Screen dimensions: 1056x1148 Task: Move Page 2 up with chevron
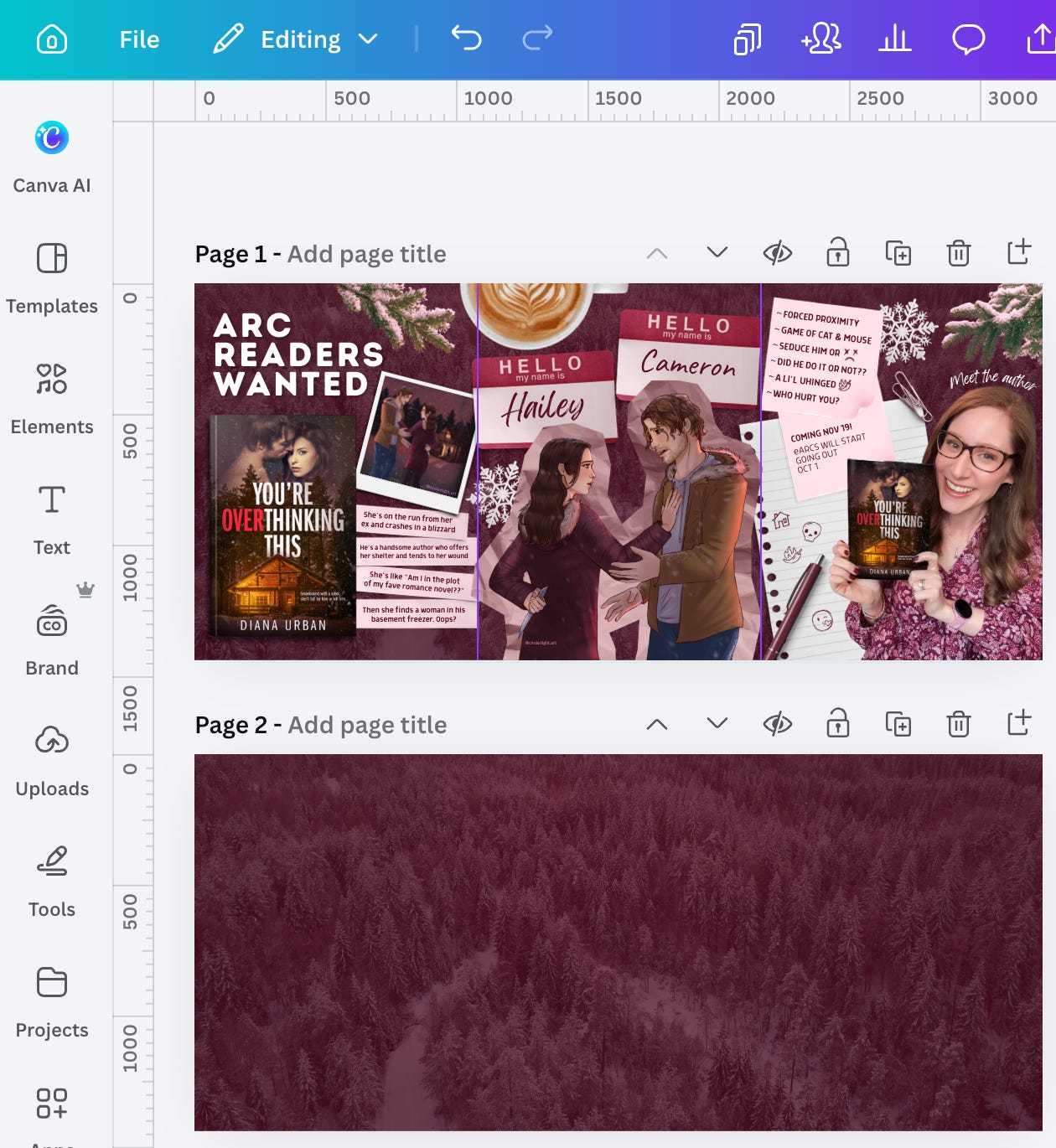point(657,724)
